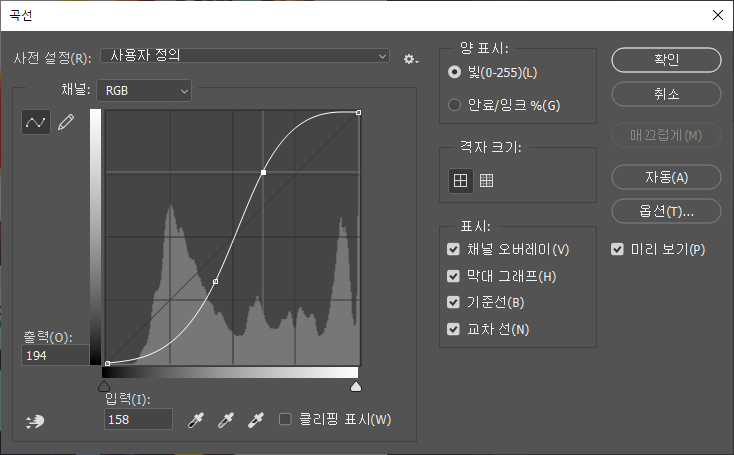The height and width of the screenshot is (455, 734).
Task: Toggle the 막대 그래프(H) checkbox
Action: (453, 276)
